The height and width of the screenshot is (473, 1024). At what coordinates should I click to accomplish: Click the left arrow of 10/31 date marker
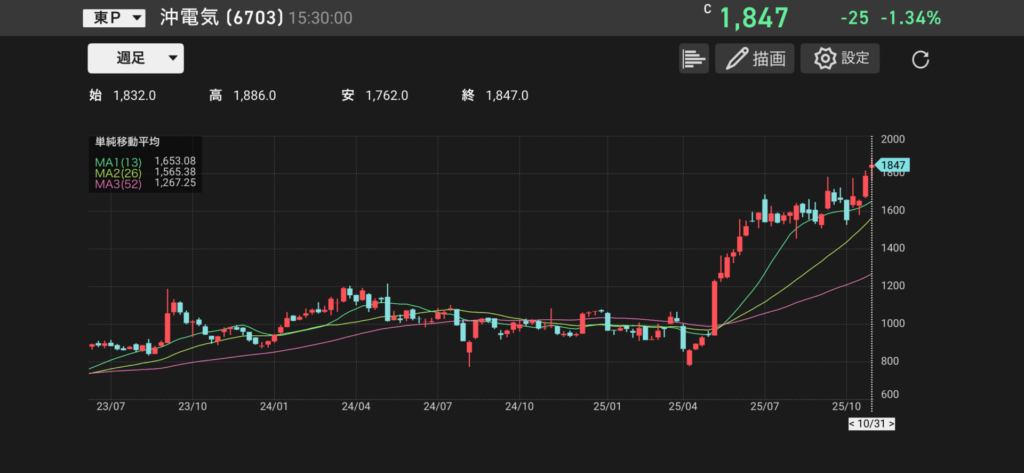point(851,424)
